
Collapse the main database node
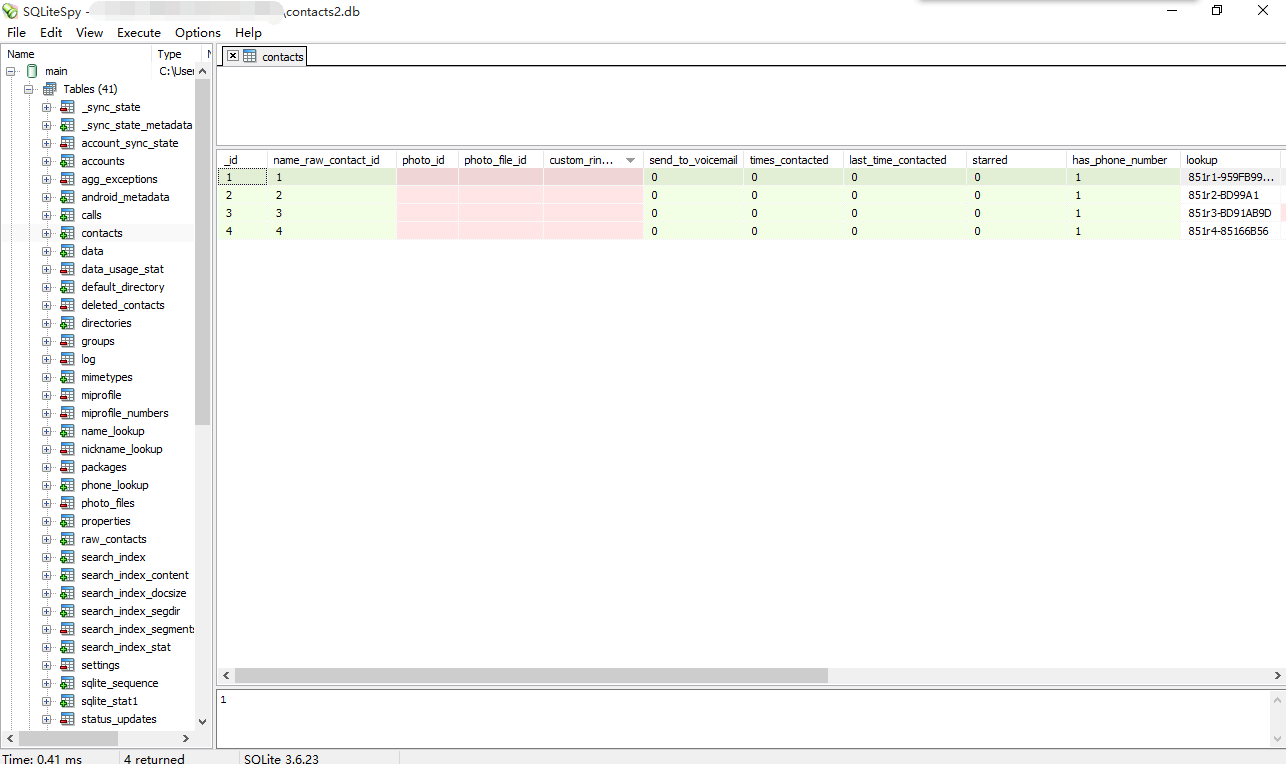tap(11, 71)
